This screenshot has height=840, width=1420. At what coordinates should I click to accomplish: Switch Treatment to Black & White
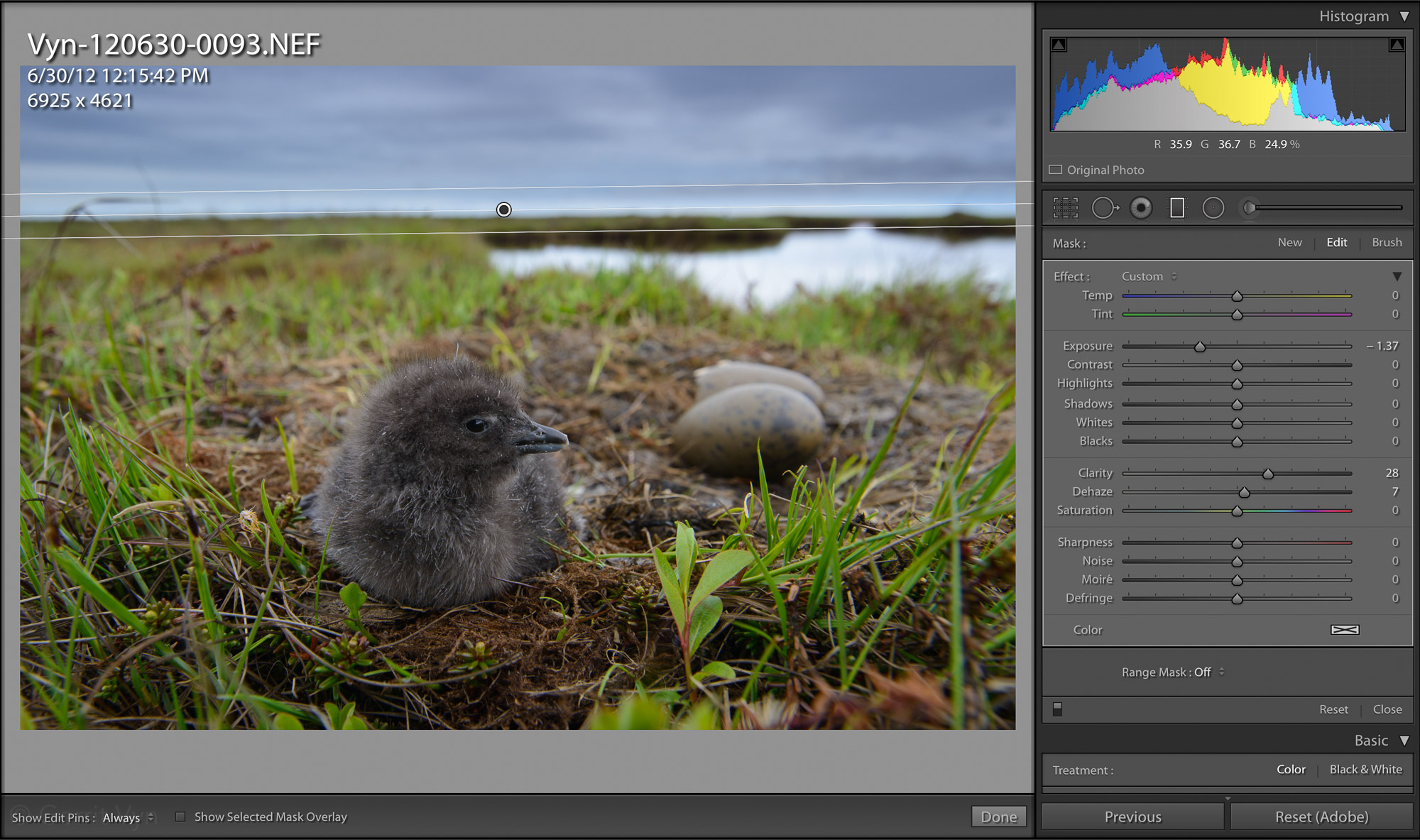[1365, 769]
